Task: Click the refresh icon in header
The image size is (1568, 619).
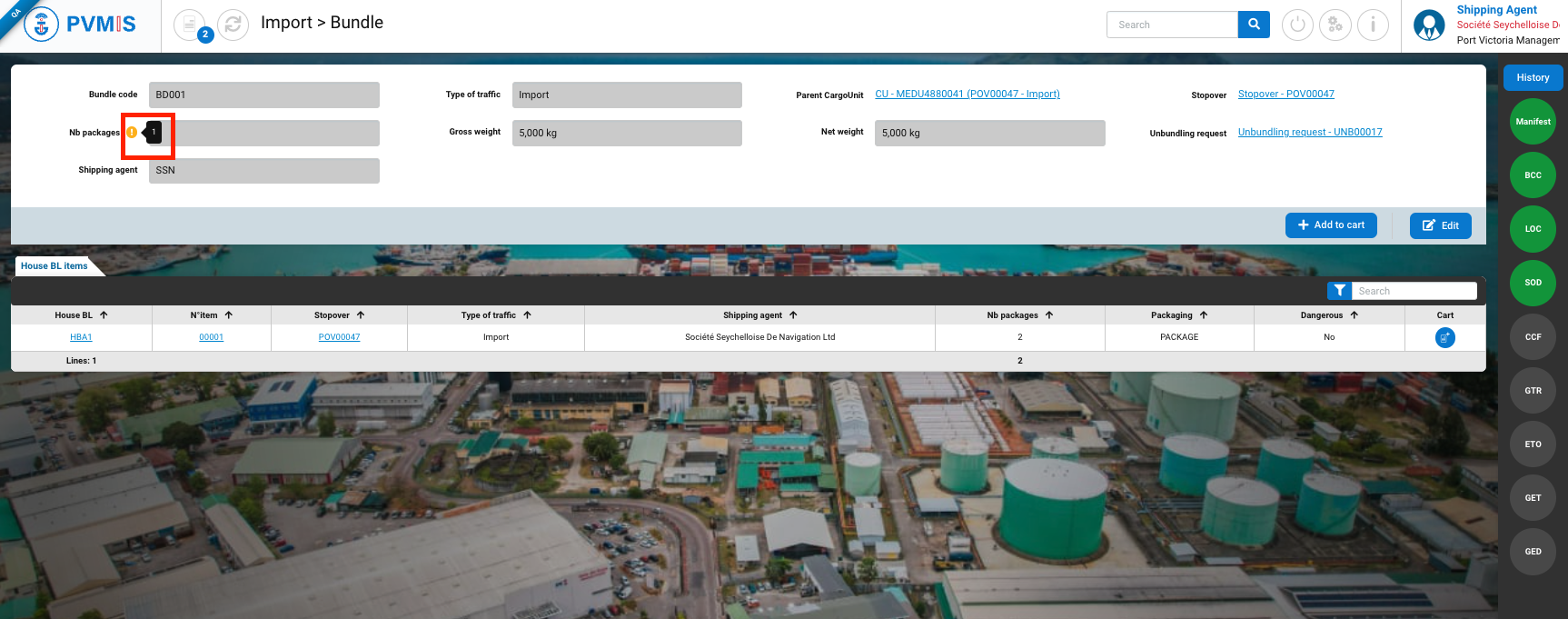Action: [x=233, y=25]
